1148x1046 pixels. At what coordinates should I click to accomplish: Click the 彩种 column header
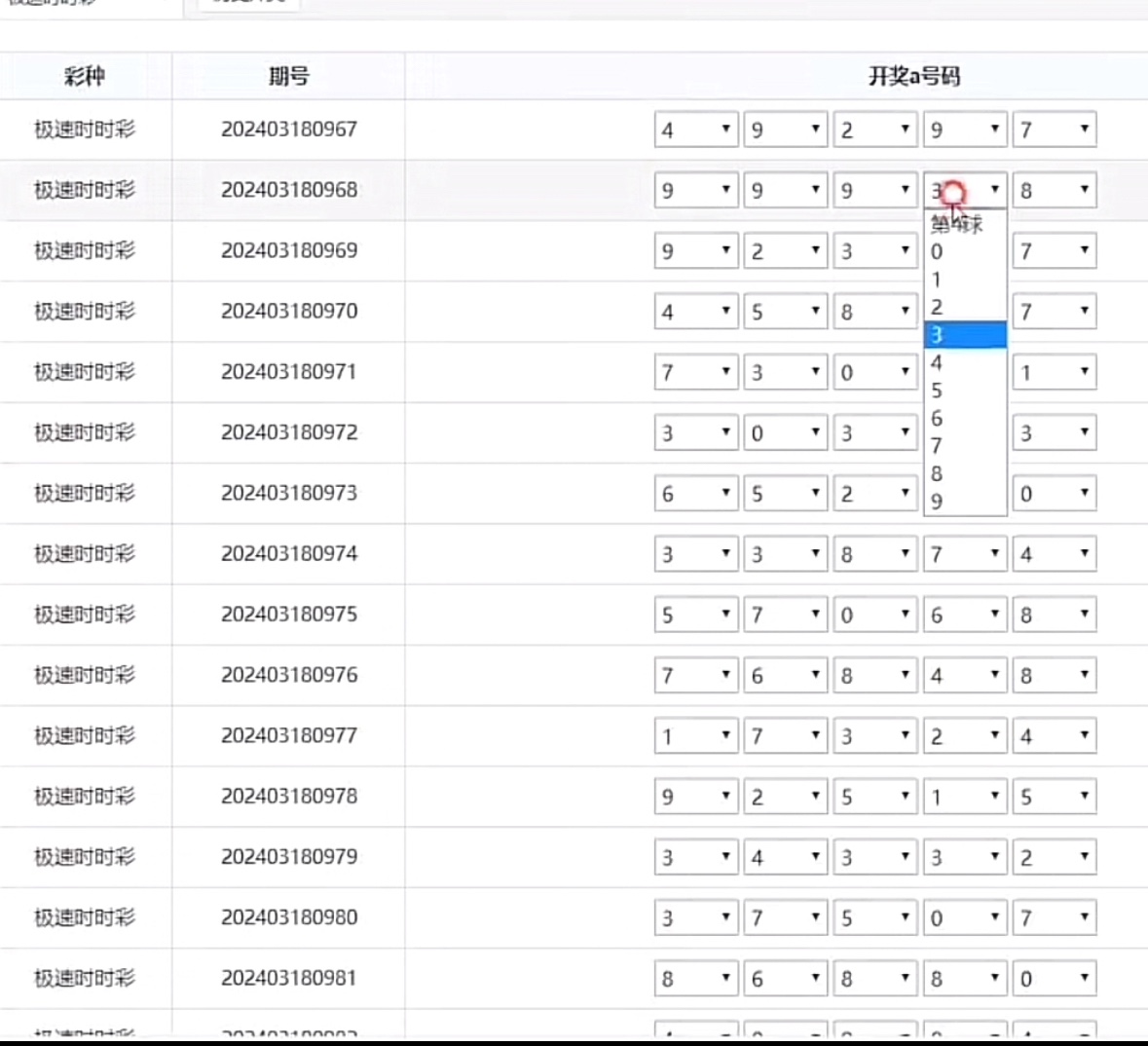(85, 76)
